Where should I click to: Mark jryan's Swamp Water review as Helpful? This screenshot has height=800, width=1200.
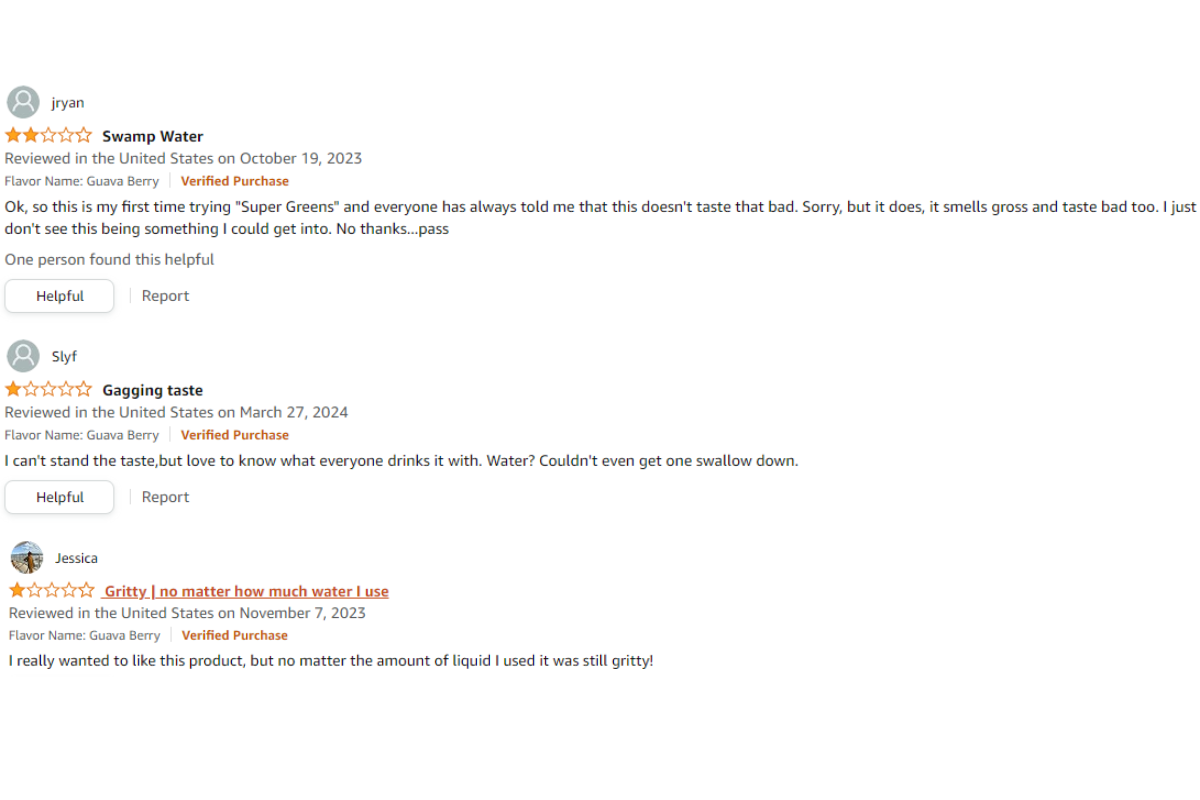click(60, 296)
